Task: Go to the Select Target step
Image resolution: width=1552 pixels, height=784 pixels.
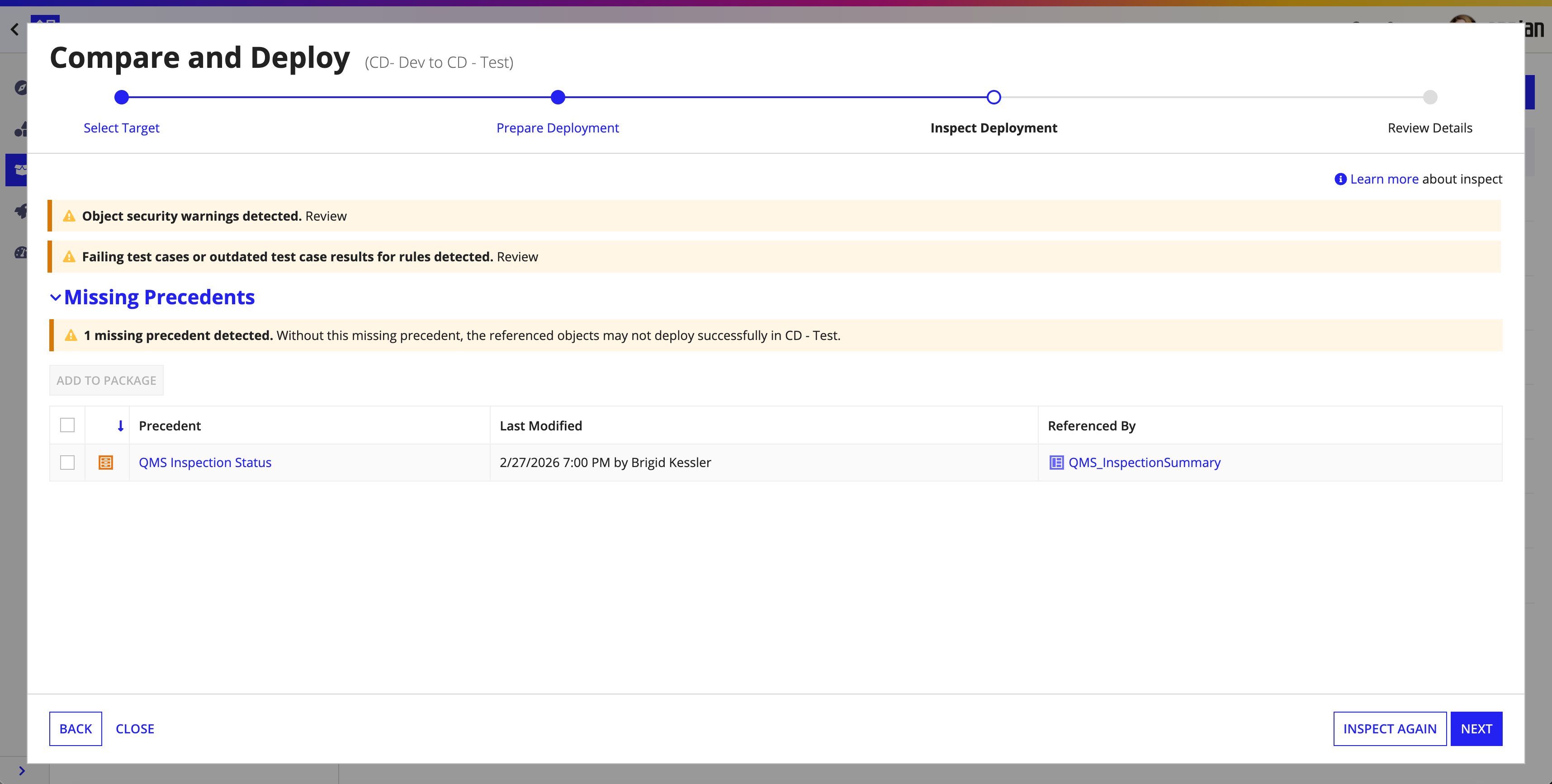Action: pos(121,128)
